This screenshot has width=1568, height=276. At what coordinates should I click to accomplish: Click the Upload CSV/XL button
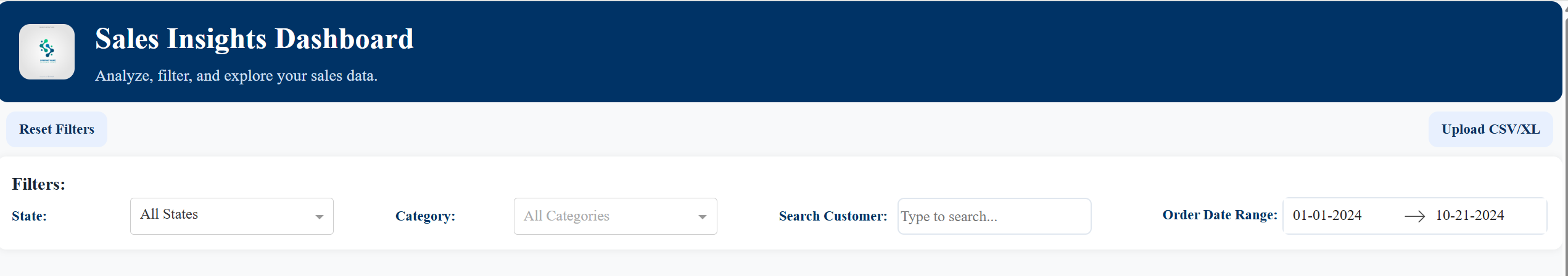(x=1490, y=129)
